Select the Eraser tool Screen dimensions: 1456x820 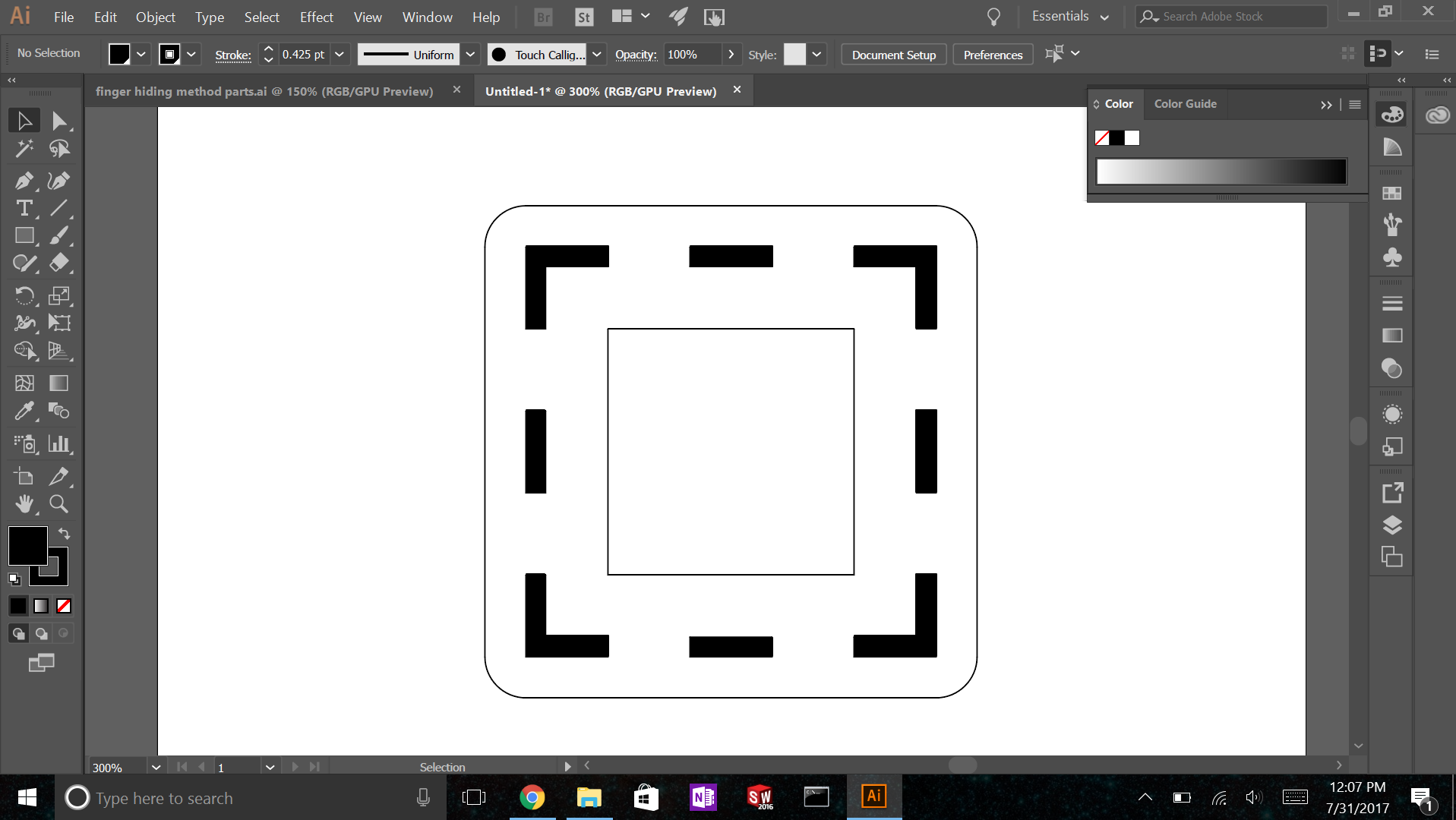tap(58, 263)
